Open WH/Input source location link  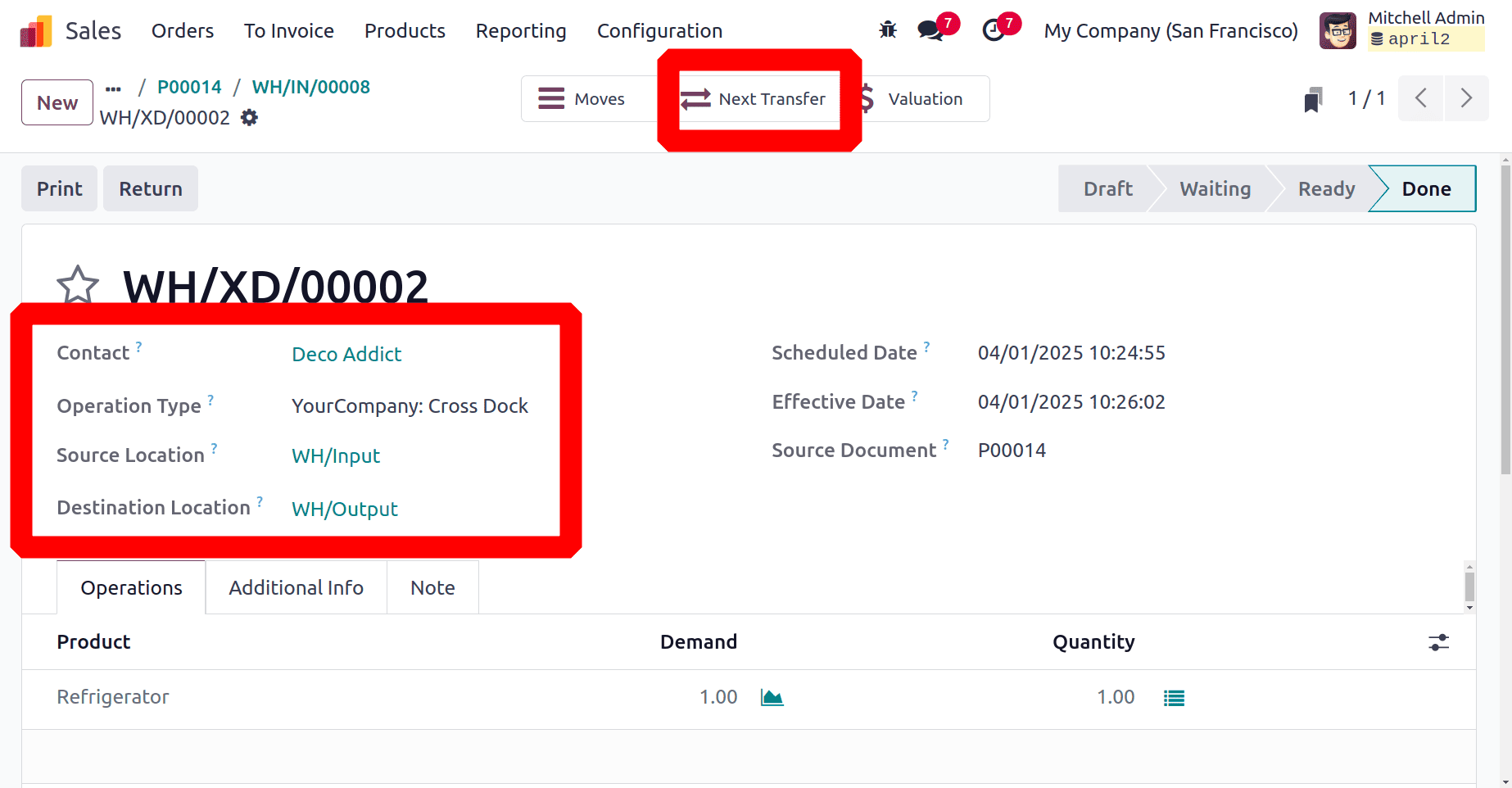(x=336, y=456)
